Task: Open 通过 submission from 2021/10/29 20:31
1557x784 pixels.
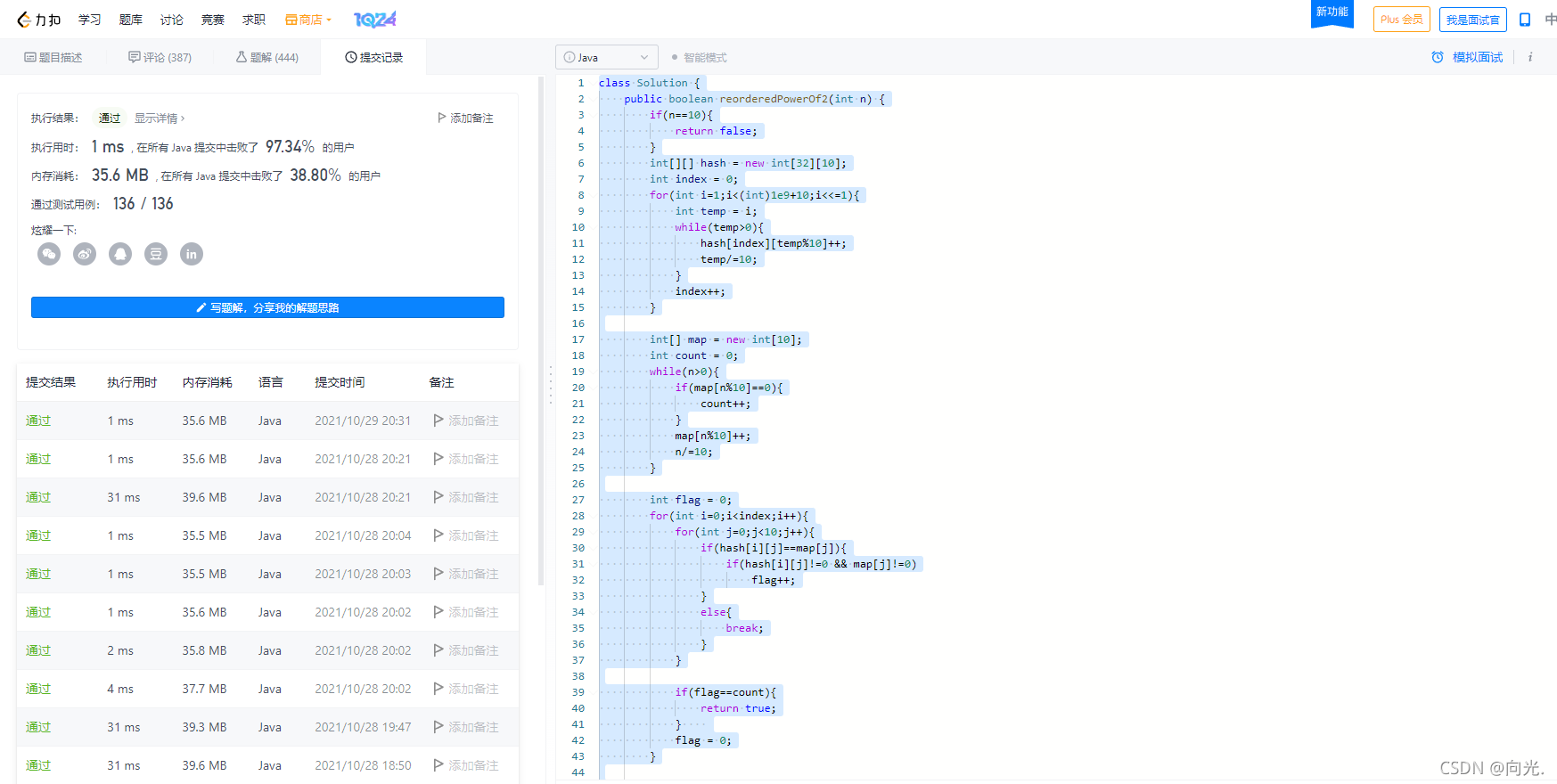Action: coord(38,421)
